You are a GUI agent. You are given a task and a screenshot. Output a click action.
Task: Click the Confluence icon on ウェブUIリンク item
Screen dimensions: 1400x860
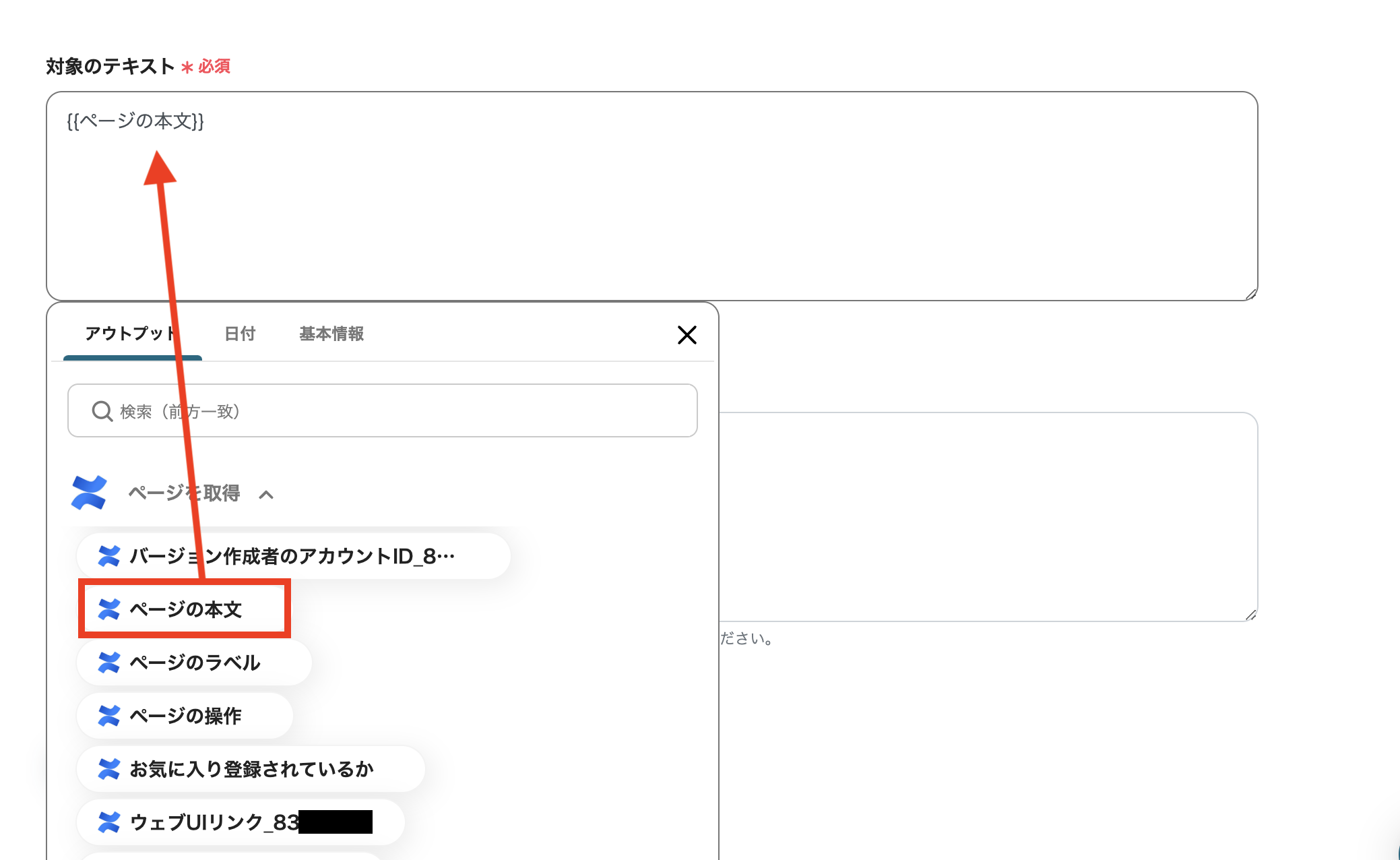(x=110, y=822)
